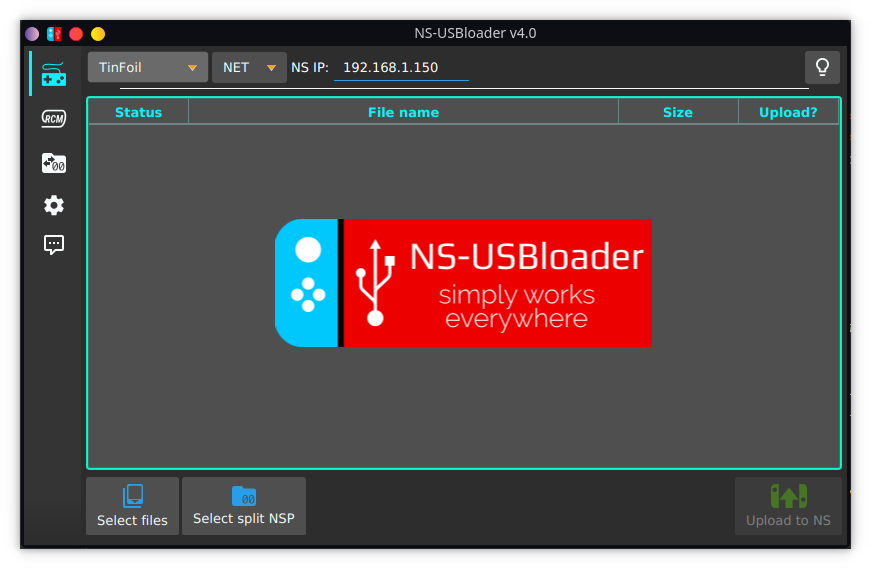The height and width of the screenshot is (569, 871).
Task: Switch to the RCM payload tab
Action: [54, 118]
